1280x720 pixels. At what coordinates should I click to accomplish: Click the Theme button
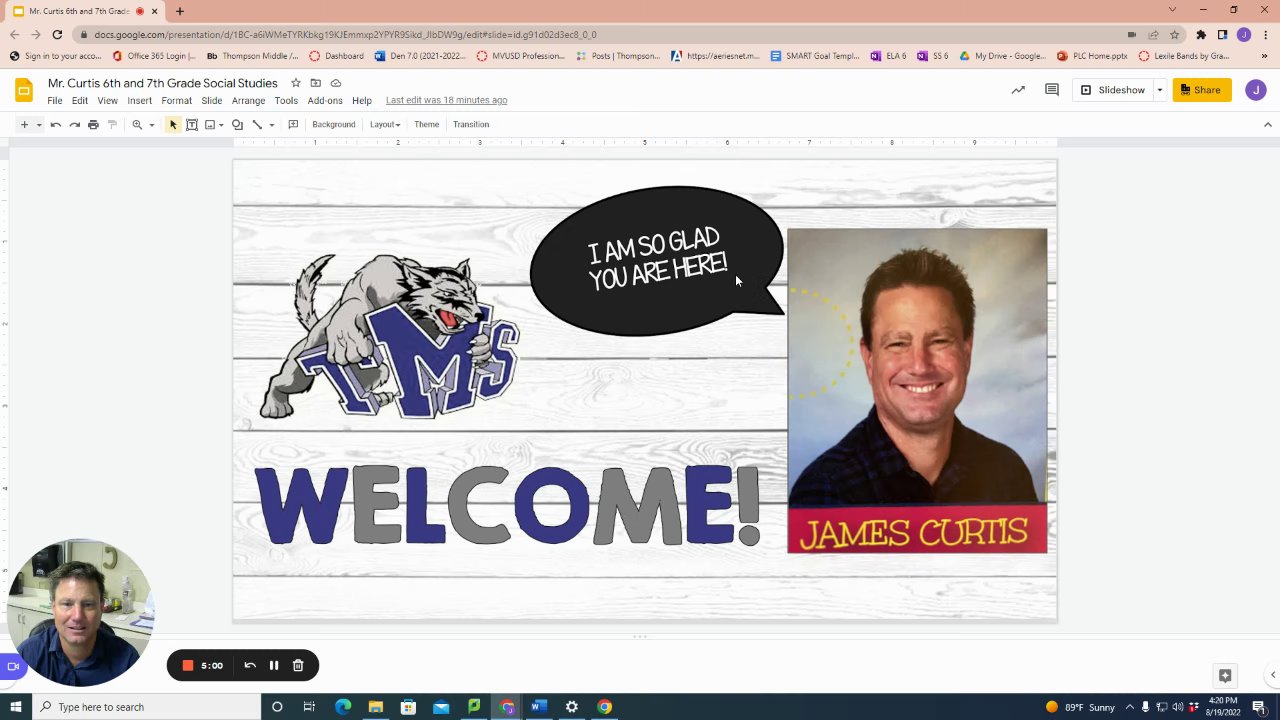click(427, 125)
